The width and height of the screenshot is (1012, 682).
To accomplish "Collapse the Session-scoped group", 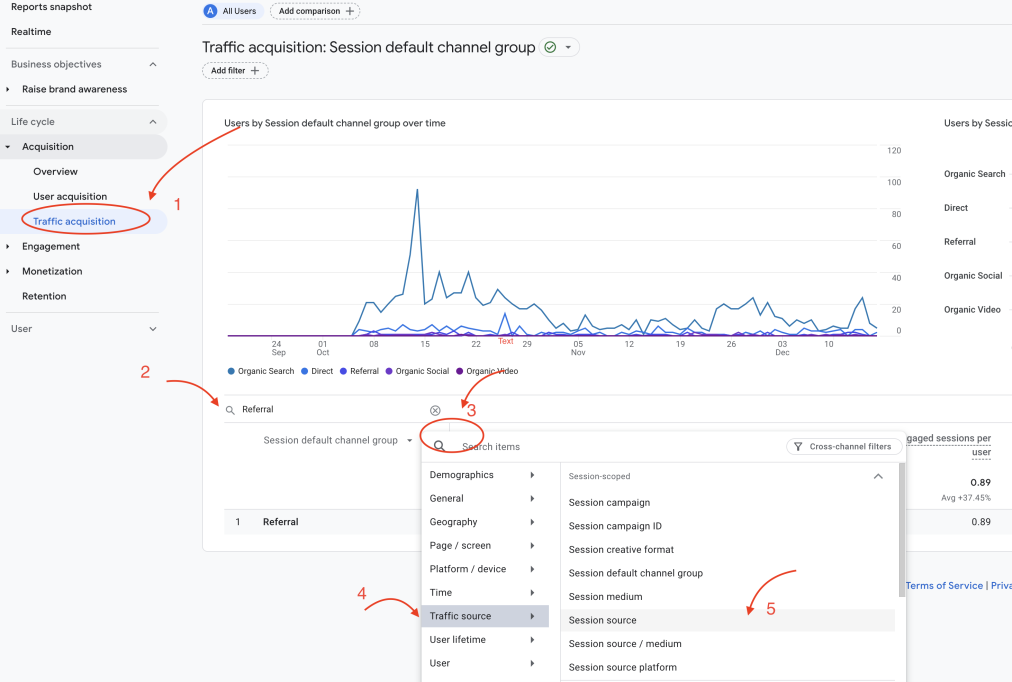I will pos(878,477).
